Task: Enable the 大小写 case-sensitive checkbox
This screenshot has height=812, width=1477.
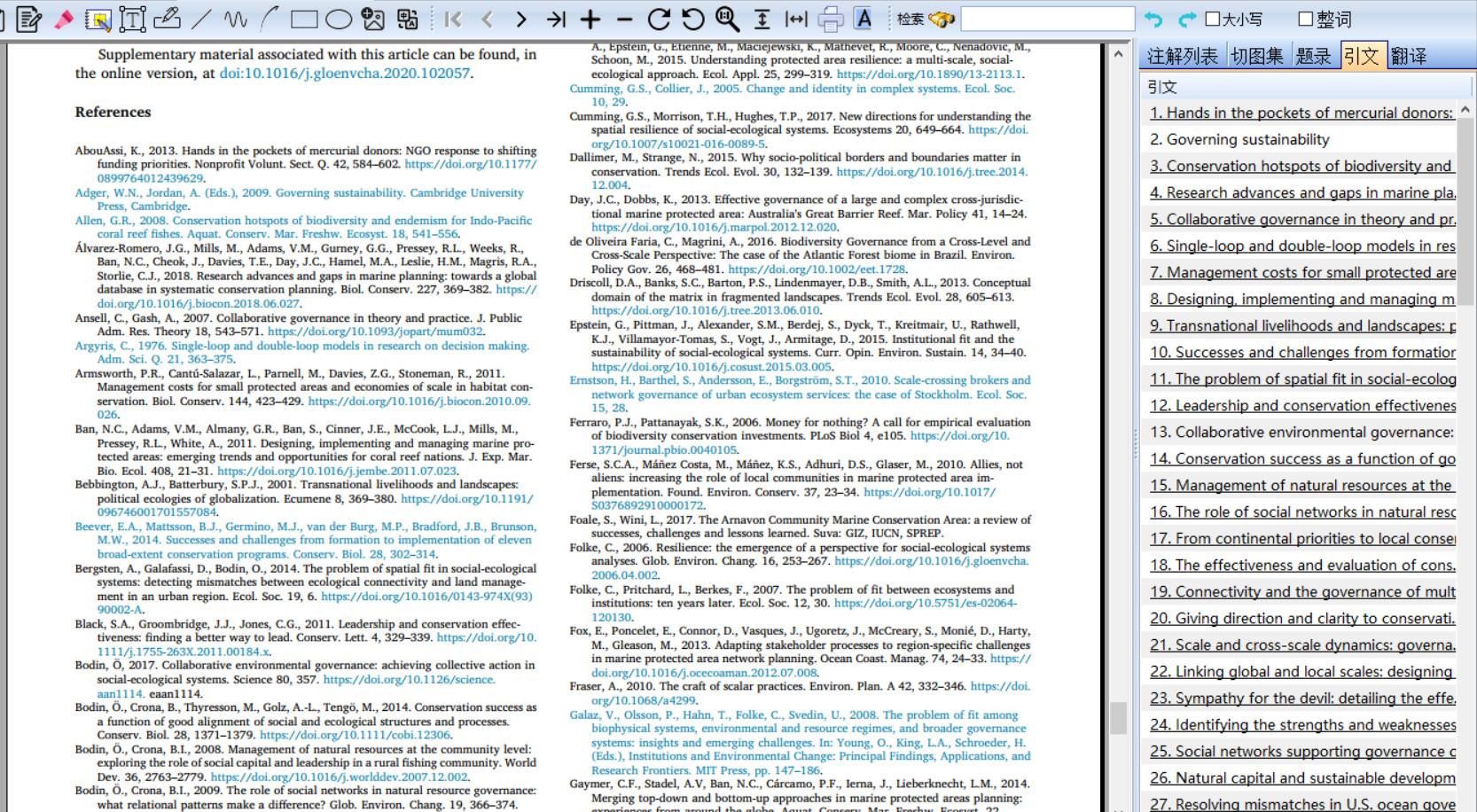Action: [x=1213, y=19]
